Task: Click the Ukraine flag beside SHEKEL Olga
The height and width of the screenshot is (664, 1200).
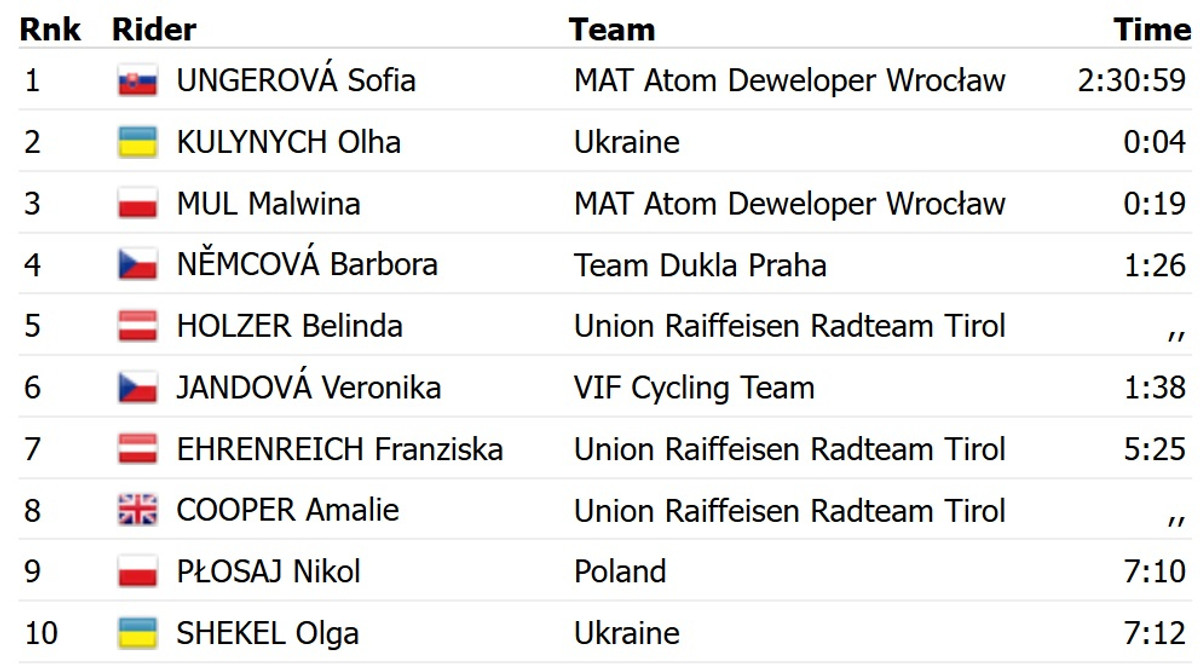Action: [x=137, y=633]
